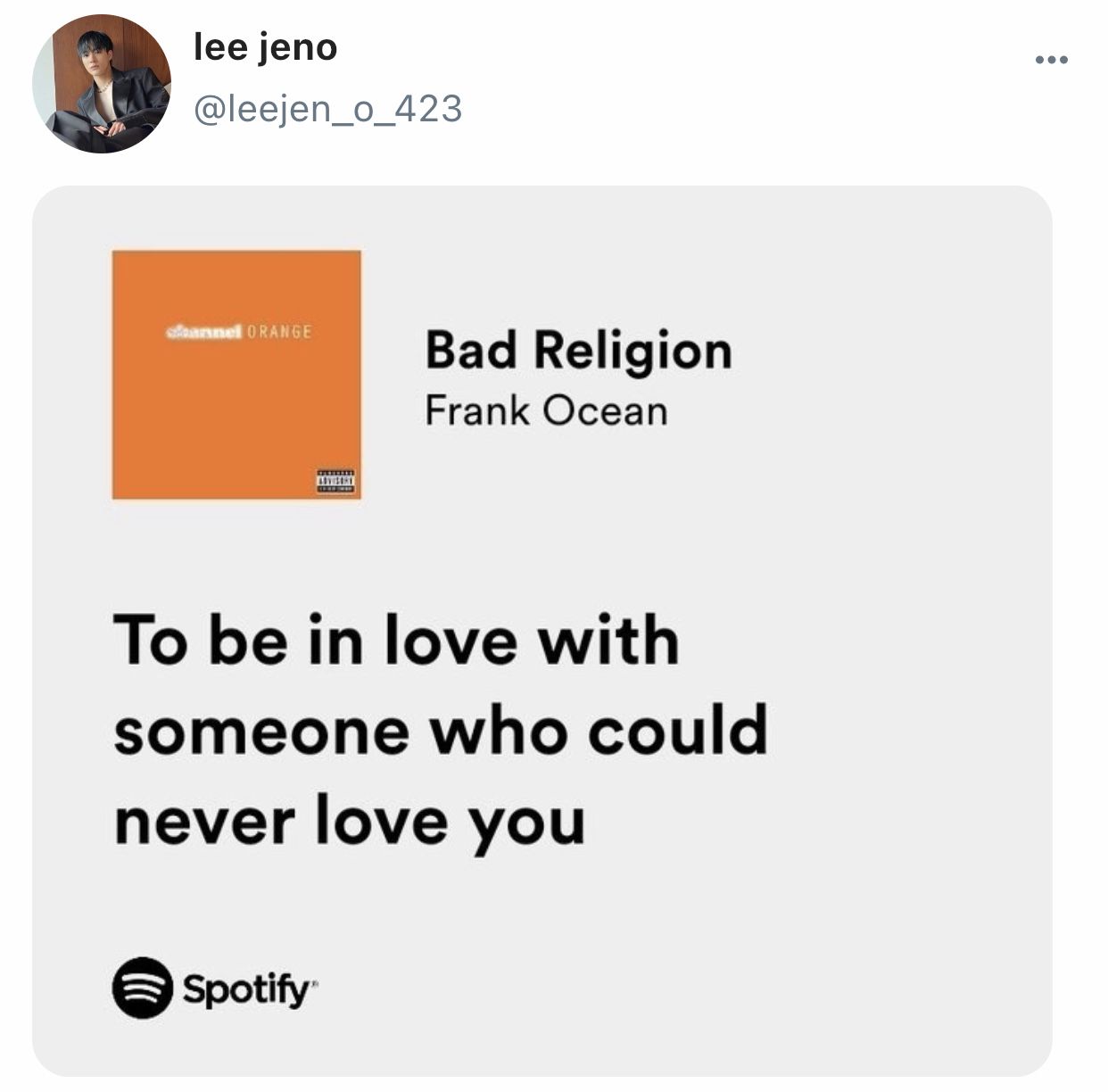Click the word 'never' in the lyrics

coord(204,823)
